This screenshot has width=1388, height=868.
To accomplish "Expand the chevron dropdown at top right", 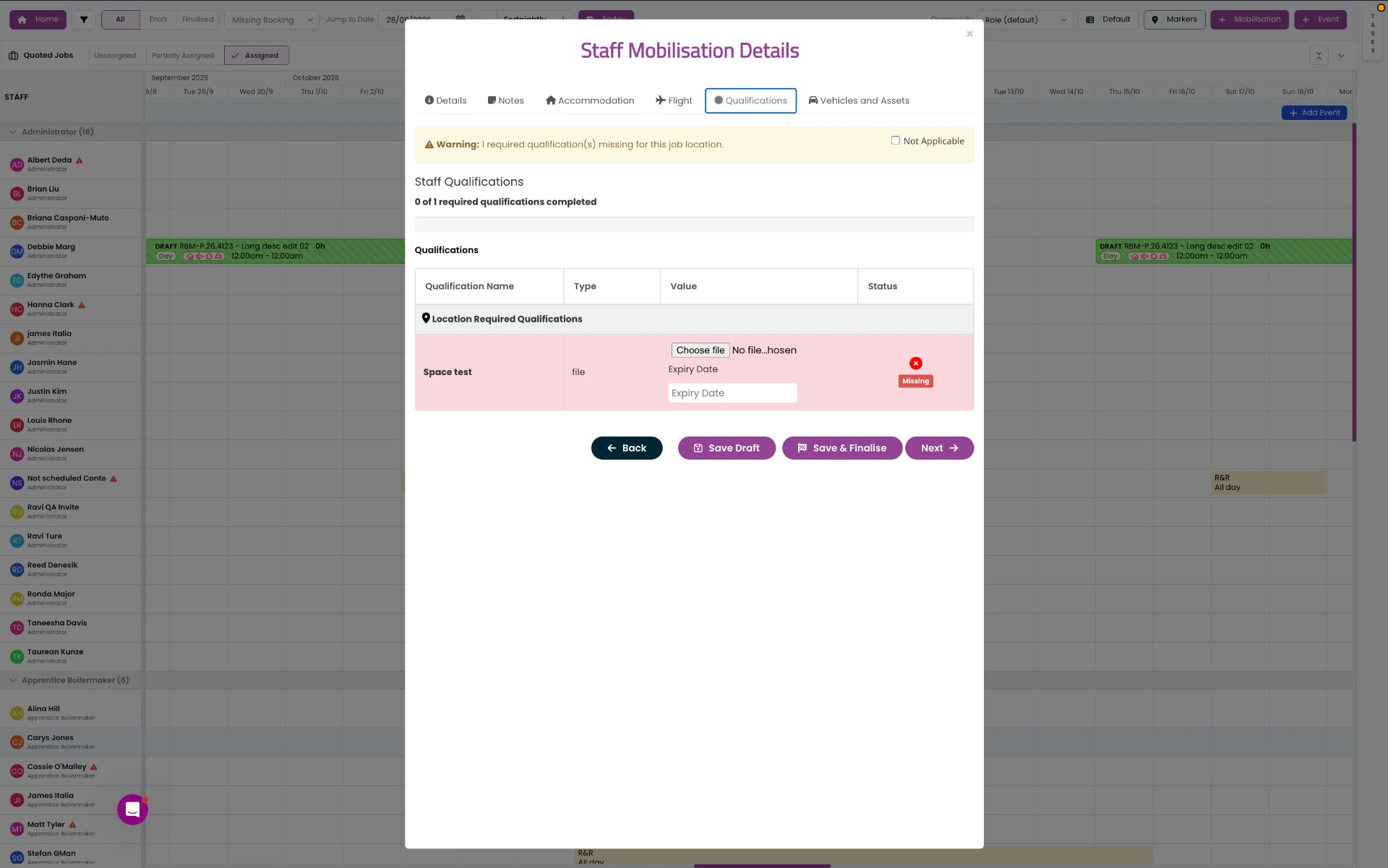I will (1341, 56).
